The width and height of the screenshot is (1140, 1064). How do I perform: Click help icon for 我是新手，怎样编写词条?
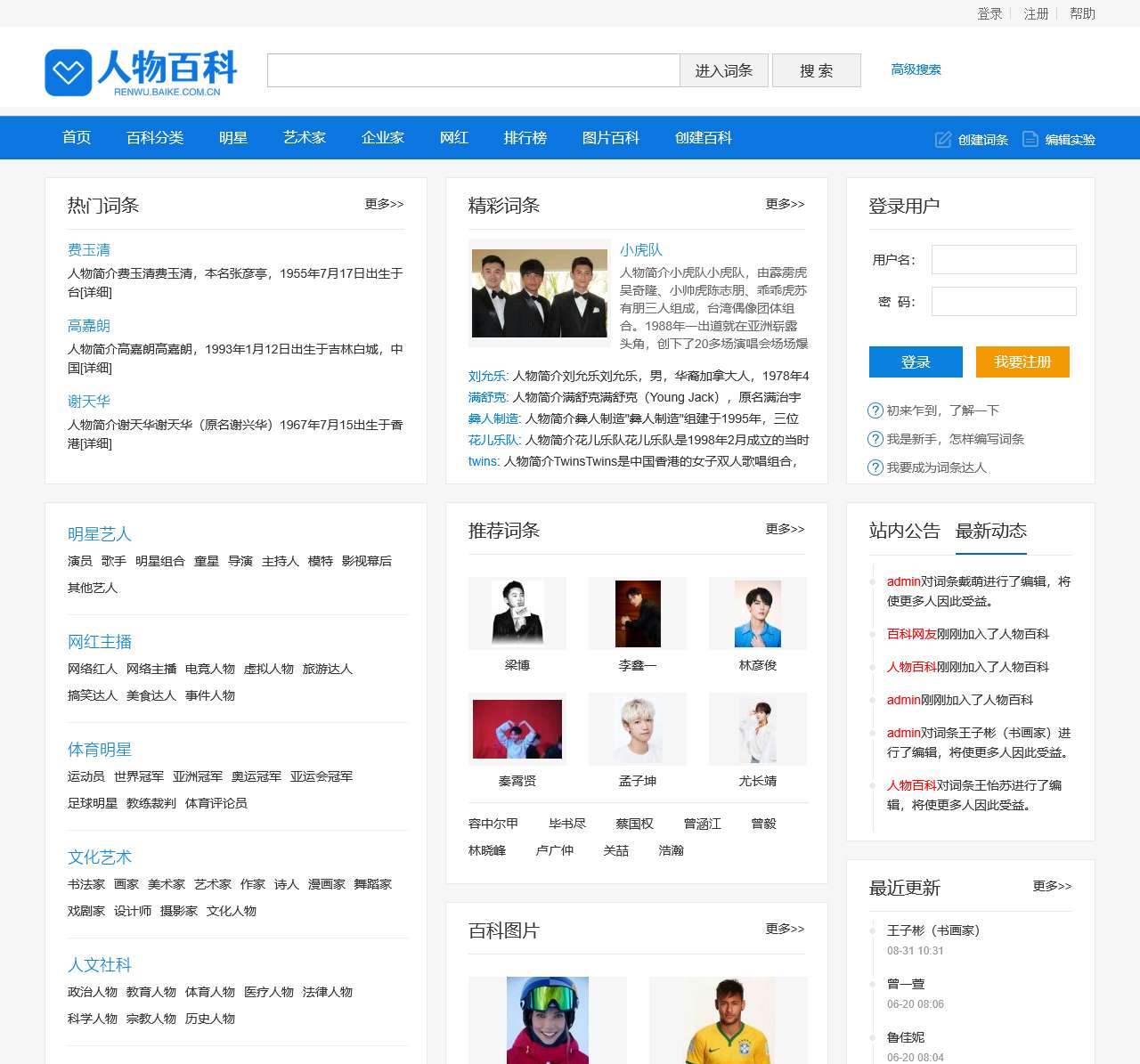point(874,439)
